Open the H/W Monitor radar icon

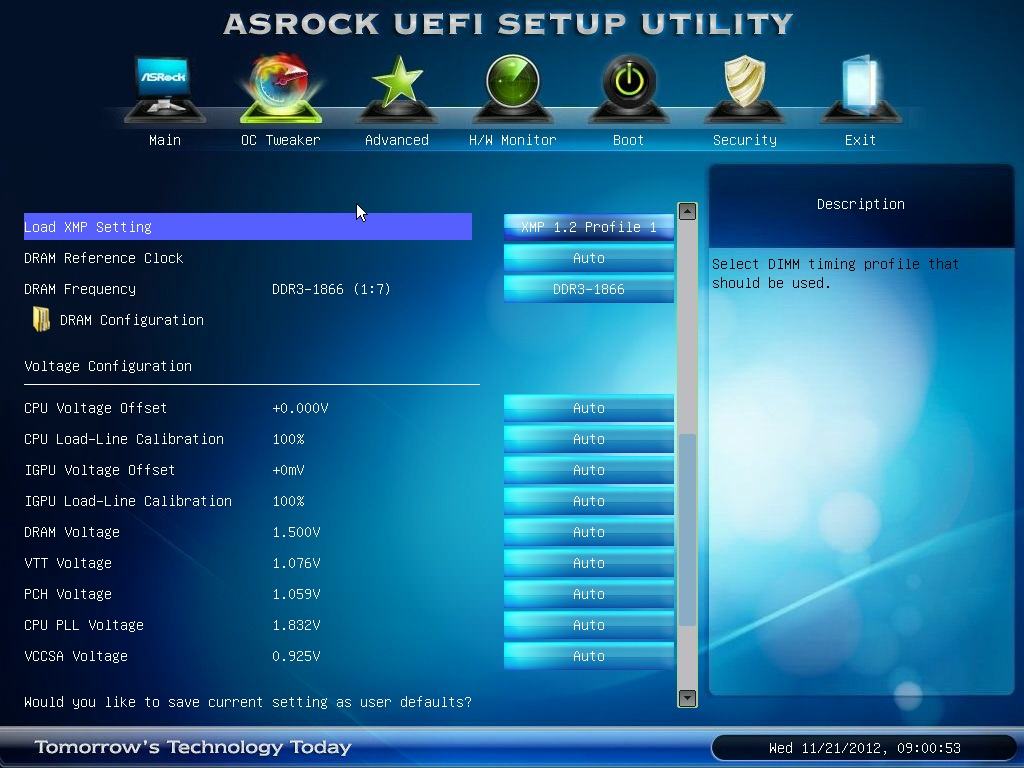513,89
